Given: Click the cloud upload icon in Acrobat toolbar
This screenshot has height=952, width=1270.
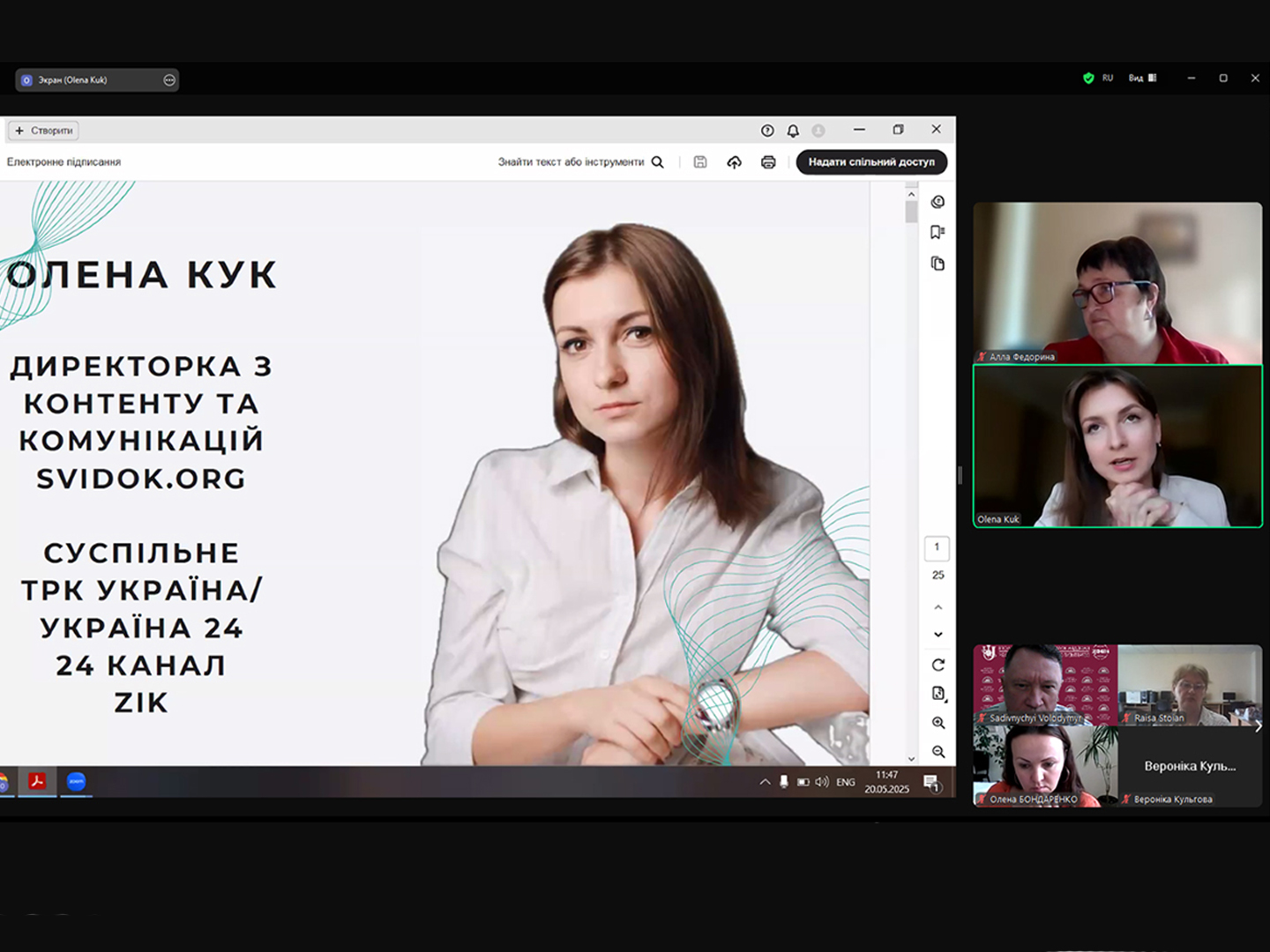Looking at the screenshot, I should pyautogui.click(x=734, y=162).
